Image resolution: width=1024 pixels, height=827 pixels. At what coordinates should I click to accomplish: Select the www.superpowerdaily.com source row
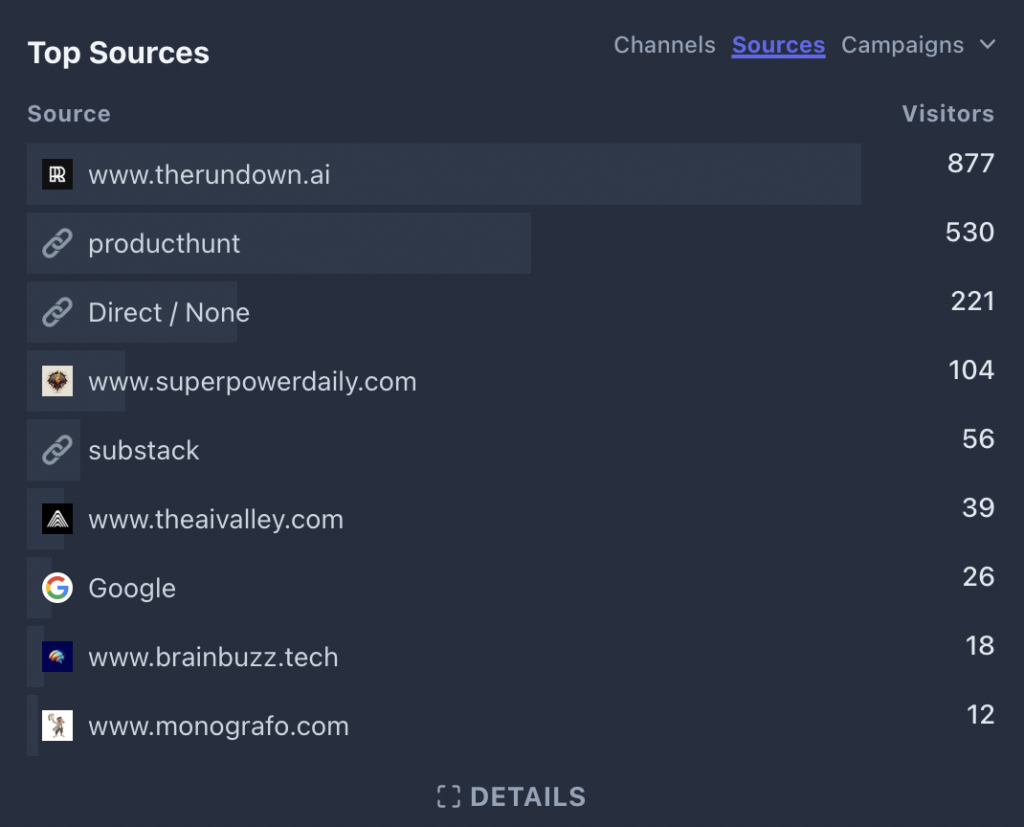(252, 381)
